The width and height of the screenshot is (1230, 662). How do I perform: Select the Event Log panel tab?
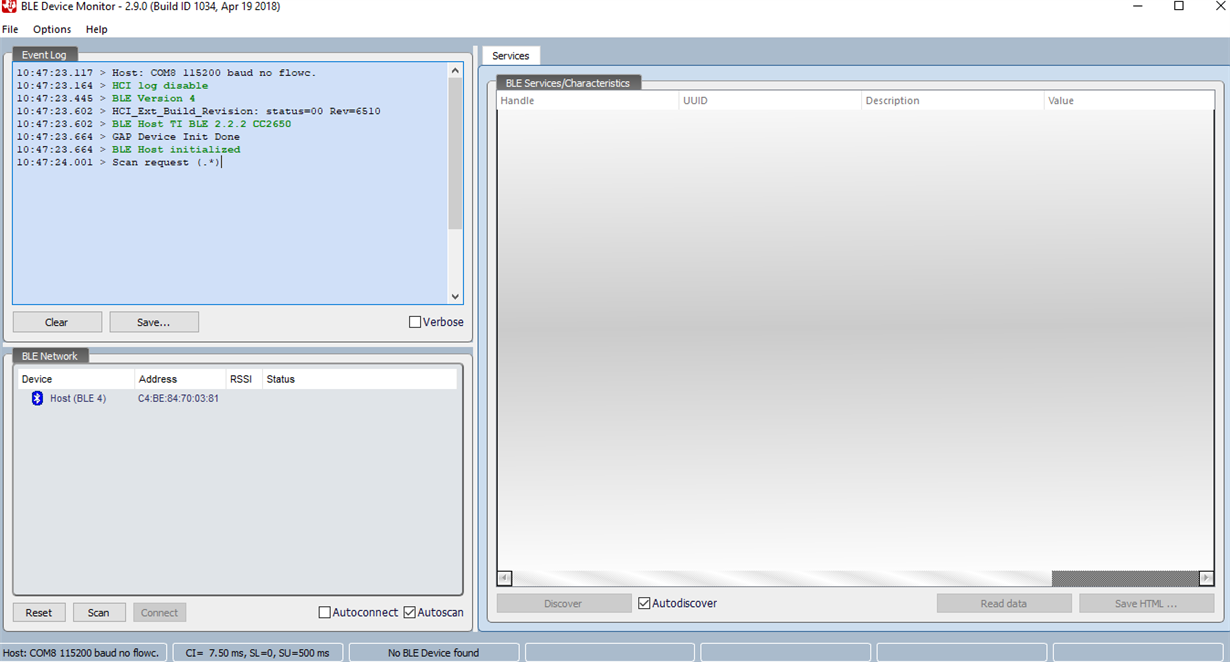click(44, 55)
